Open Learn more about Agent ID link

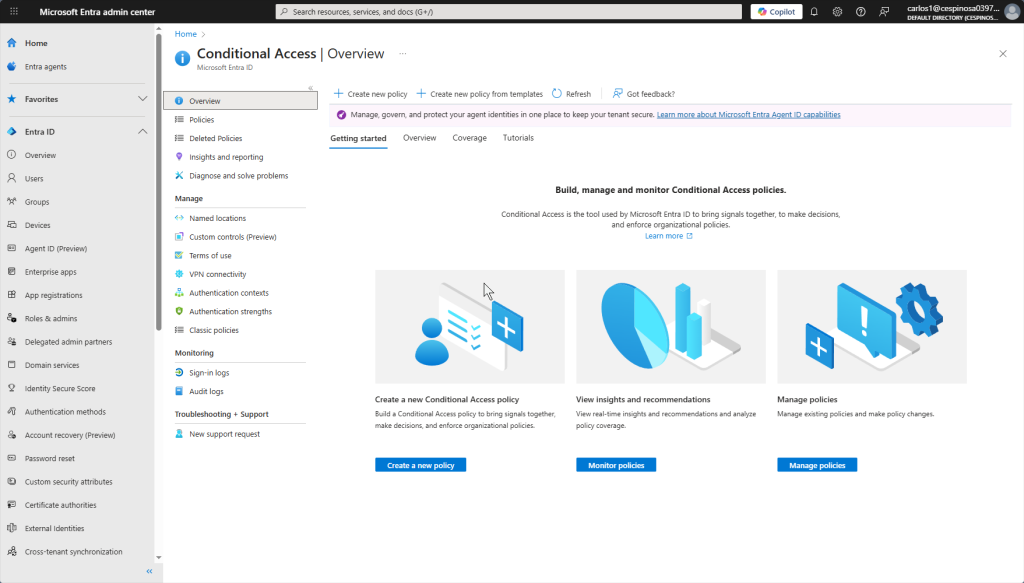point(748,115)
